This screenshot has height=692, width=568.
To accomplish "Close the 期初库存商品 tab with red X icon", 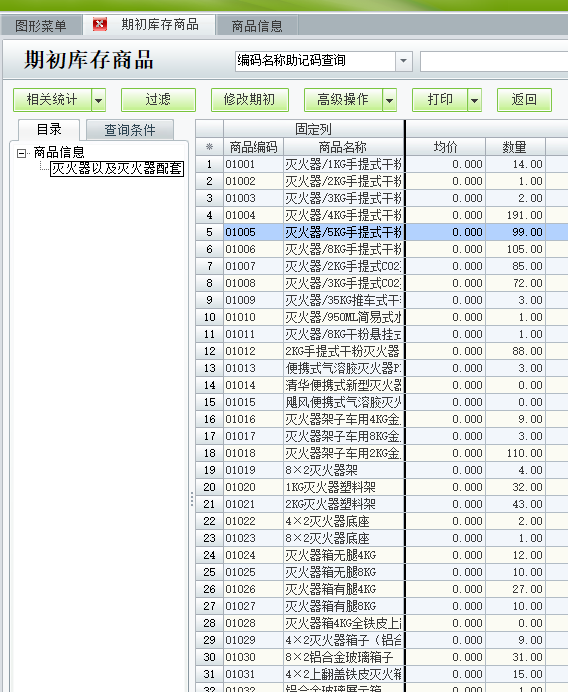I will [100, 24].
